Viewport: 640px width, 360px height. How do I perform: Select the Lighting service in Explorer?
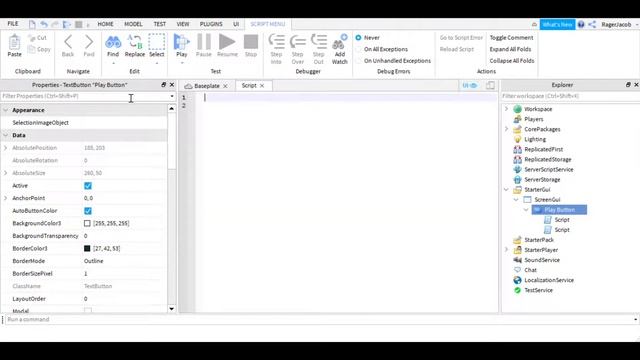pyautogui.click(x=535, y=139)
